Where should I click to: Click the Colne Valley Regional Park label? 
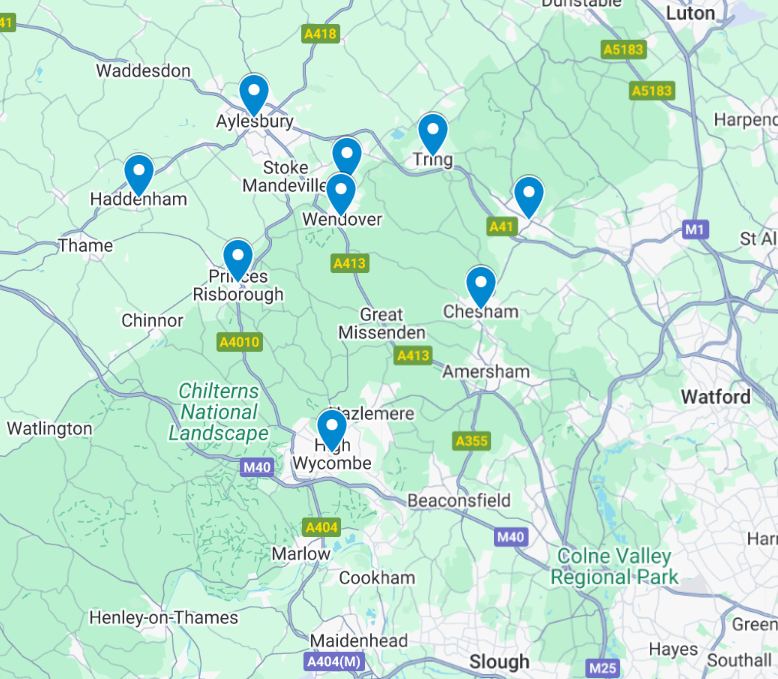pyautogui.click(x=614, y=567)
